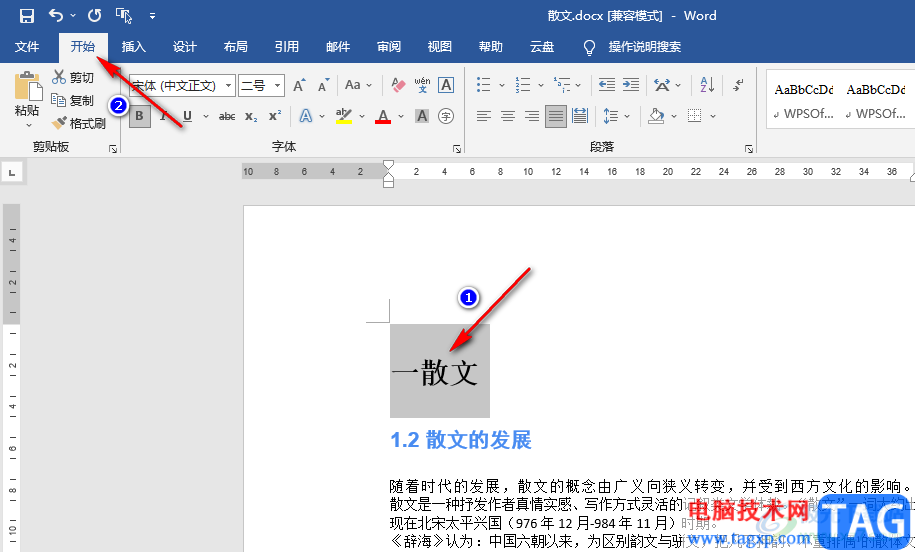Switch to the 插入 tab
Image resolution: width=915 pixels, height=552 pixels.
point(134,47)
